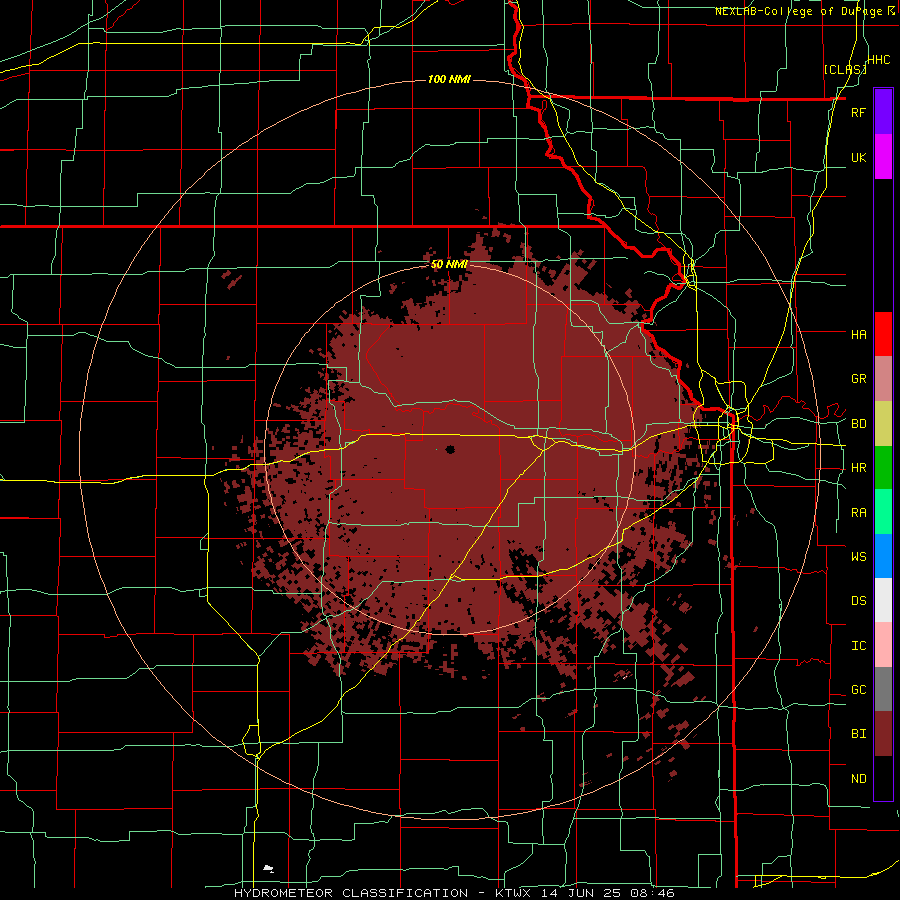Click the IC legend label
The image size is (900, 900).
[858, 646]
